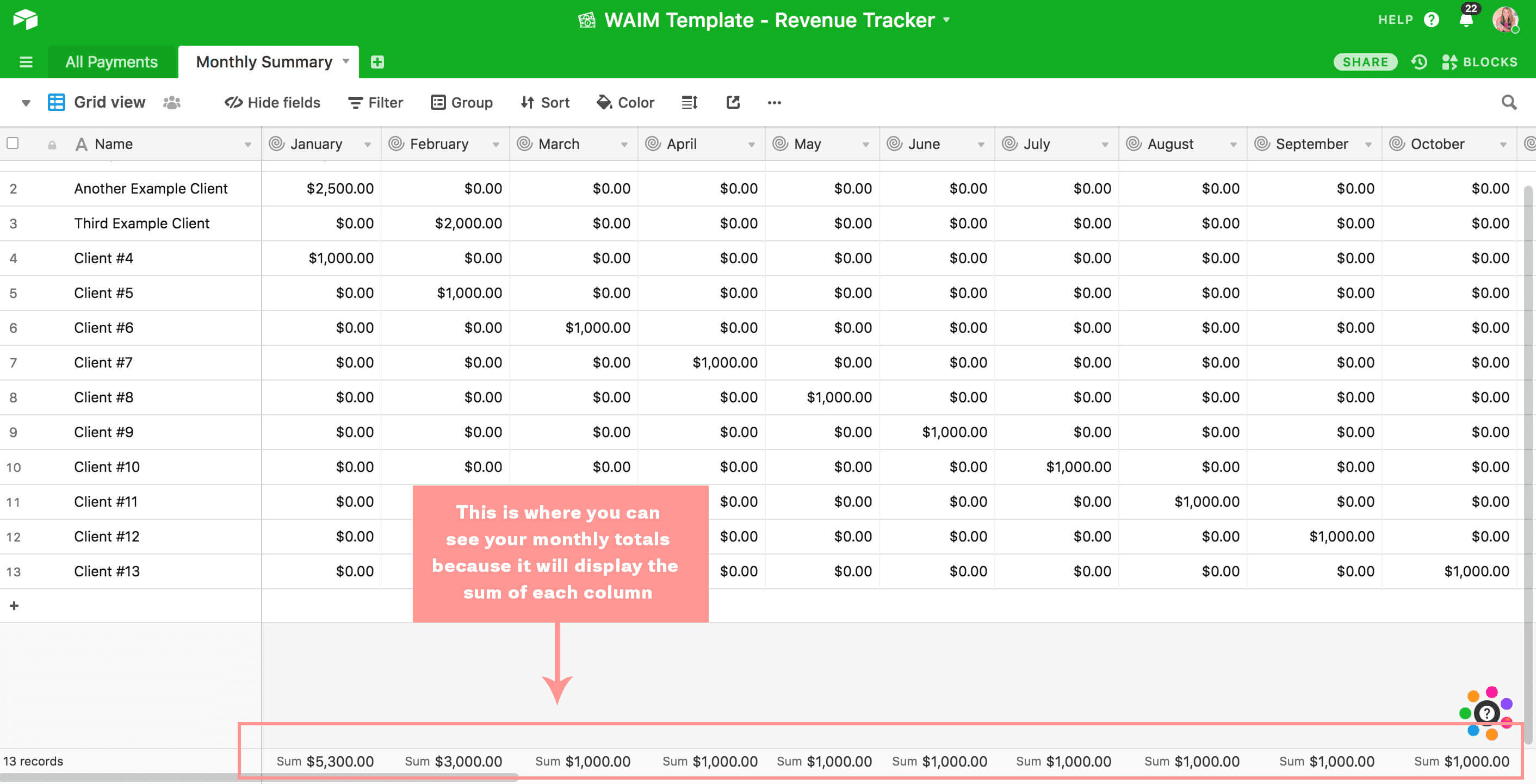Add a new table with plus icon
Viewport: 1536px width, 784px height.
(x=377, y=62)
